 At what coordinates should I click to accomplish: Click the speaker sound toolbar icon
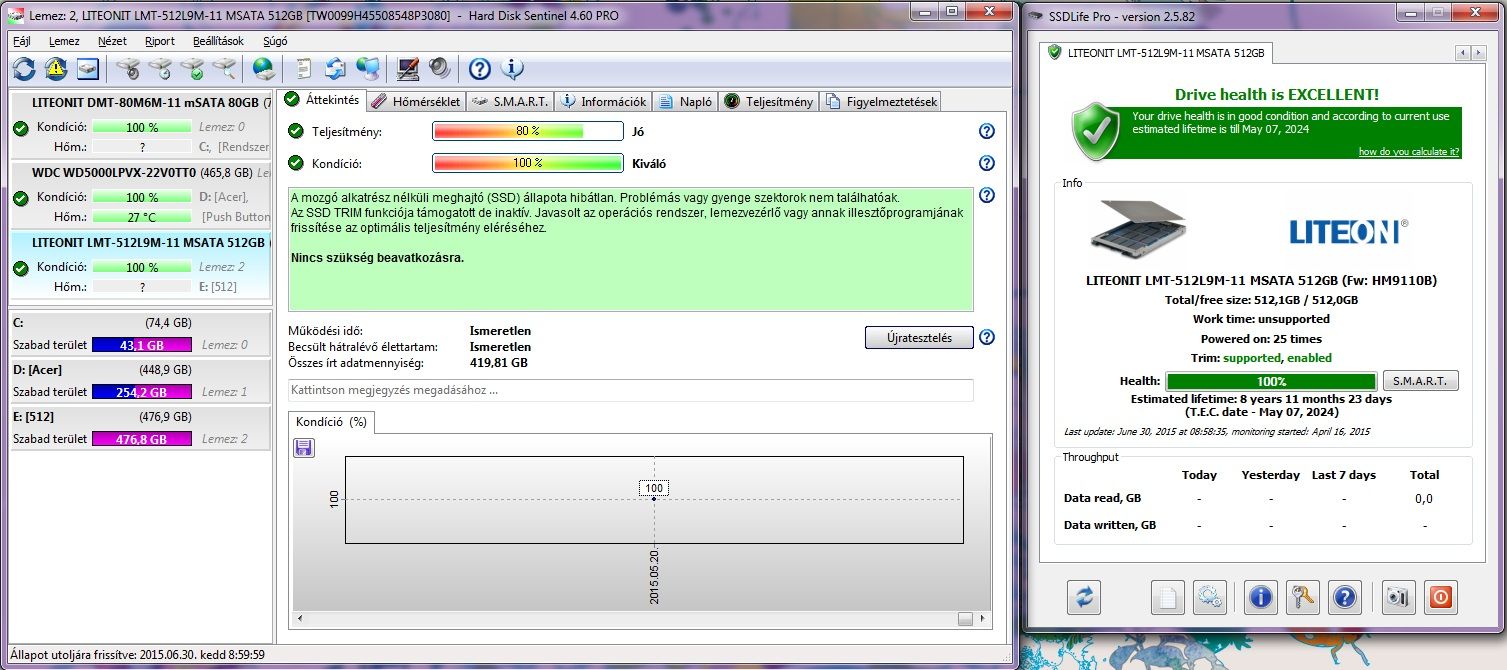click(440, 69)
